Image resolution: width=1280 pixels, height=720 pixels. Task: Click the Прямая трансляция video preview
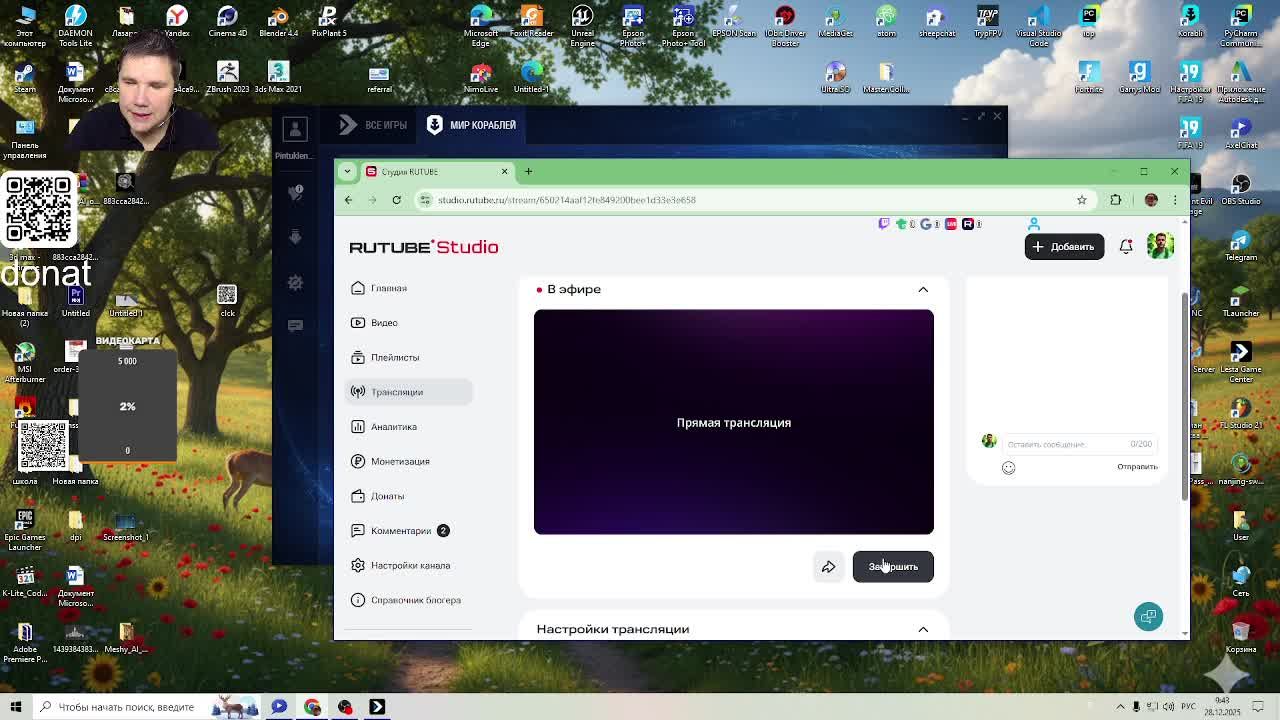pos(733,422)
